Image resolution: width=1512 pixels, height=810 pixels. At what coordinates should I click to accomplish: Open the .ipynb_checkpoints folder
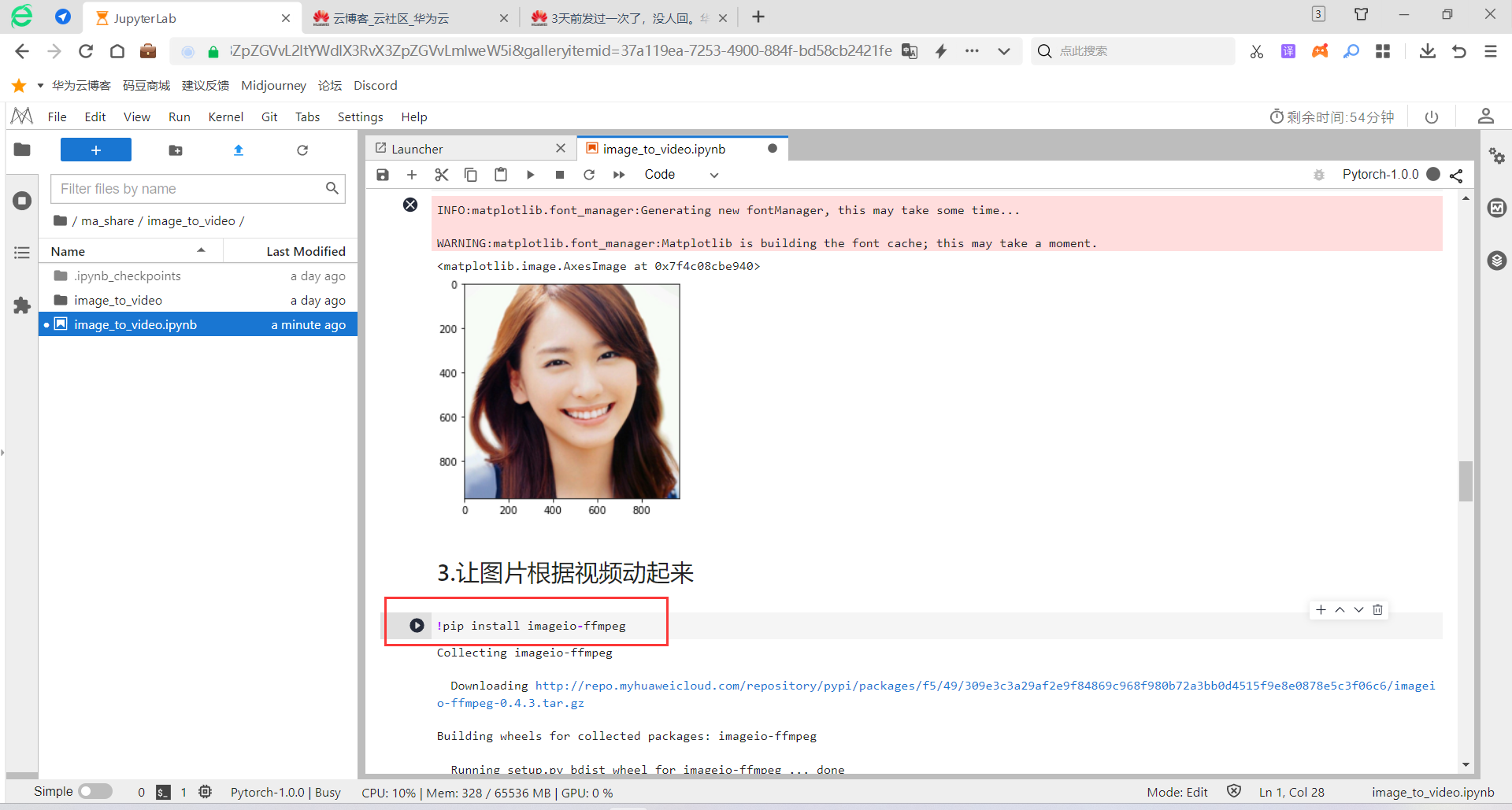coord(198,276)
